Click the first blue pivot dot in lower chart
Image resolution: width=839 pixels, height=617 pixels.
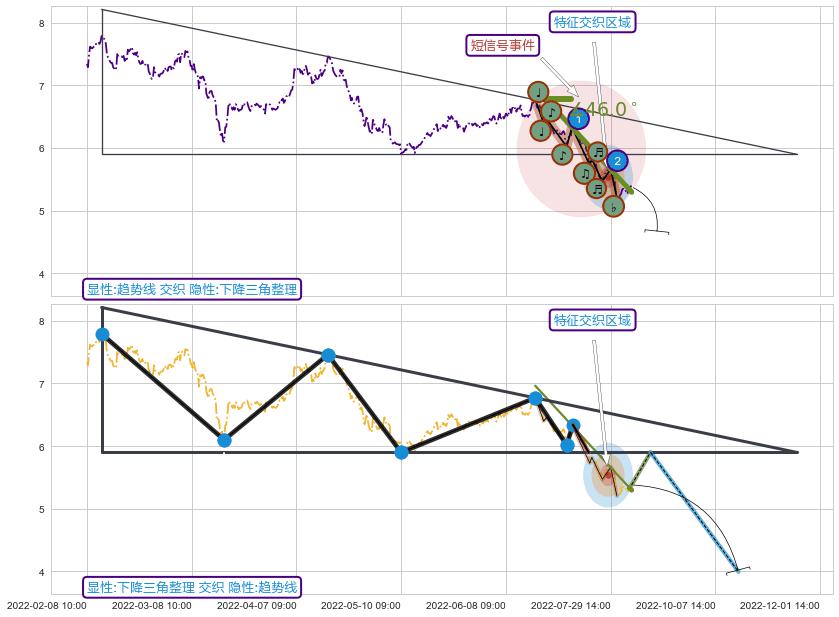(102, 334)
